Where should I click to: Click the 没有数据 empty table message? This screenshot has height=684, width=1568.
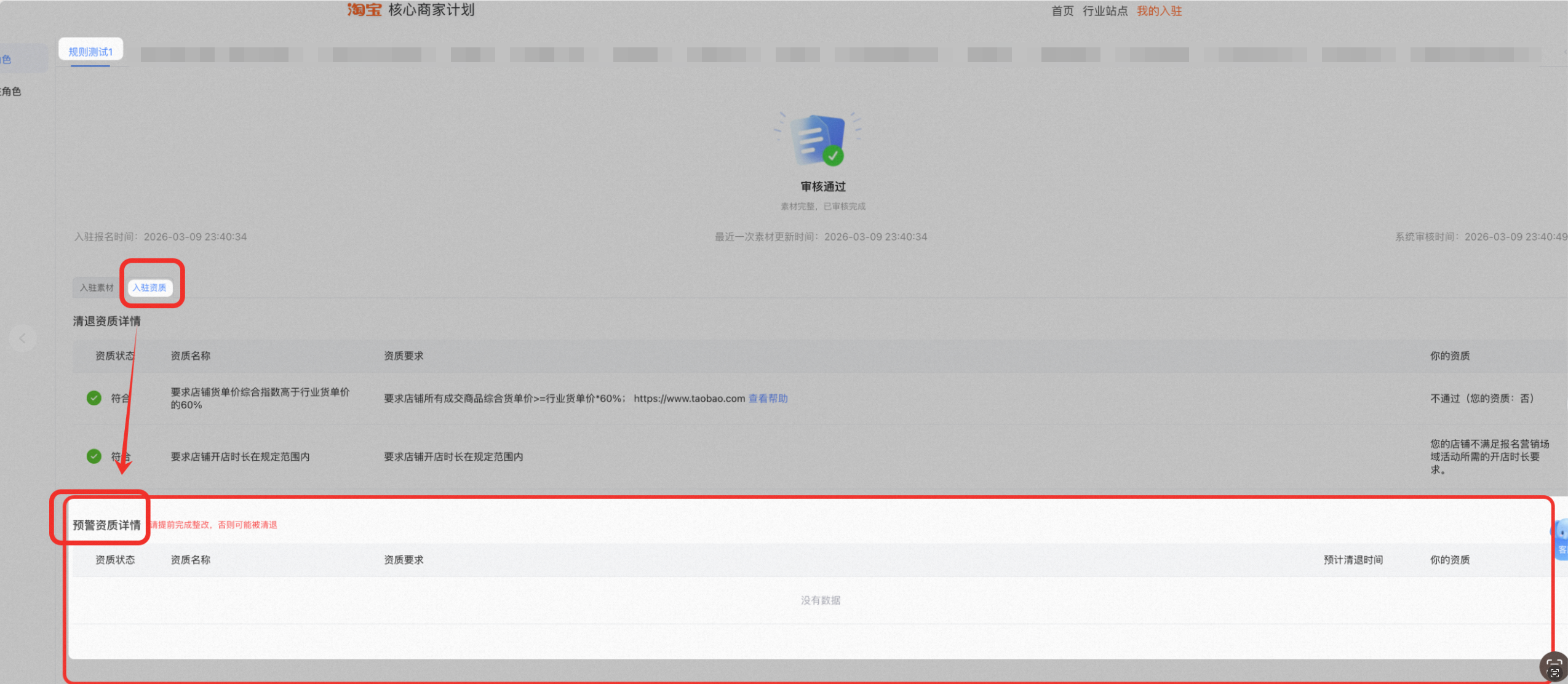[821, 600]
